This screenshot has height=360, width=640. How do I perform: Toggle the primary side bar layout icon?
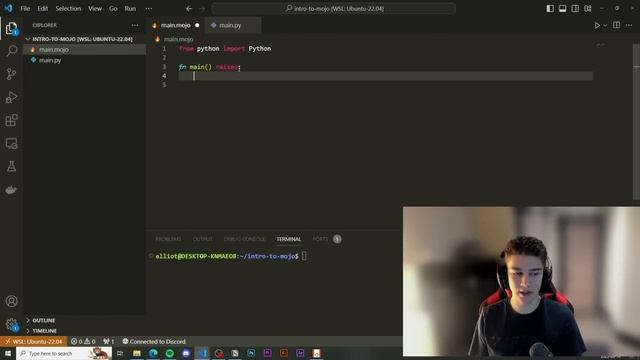(550, 9)
